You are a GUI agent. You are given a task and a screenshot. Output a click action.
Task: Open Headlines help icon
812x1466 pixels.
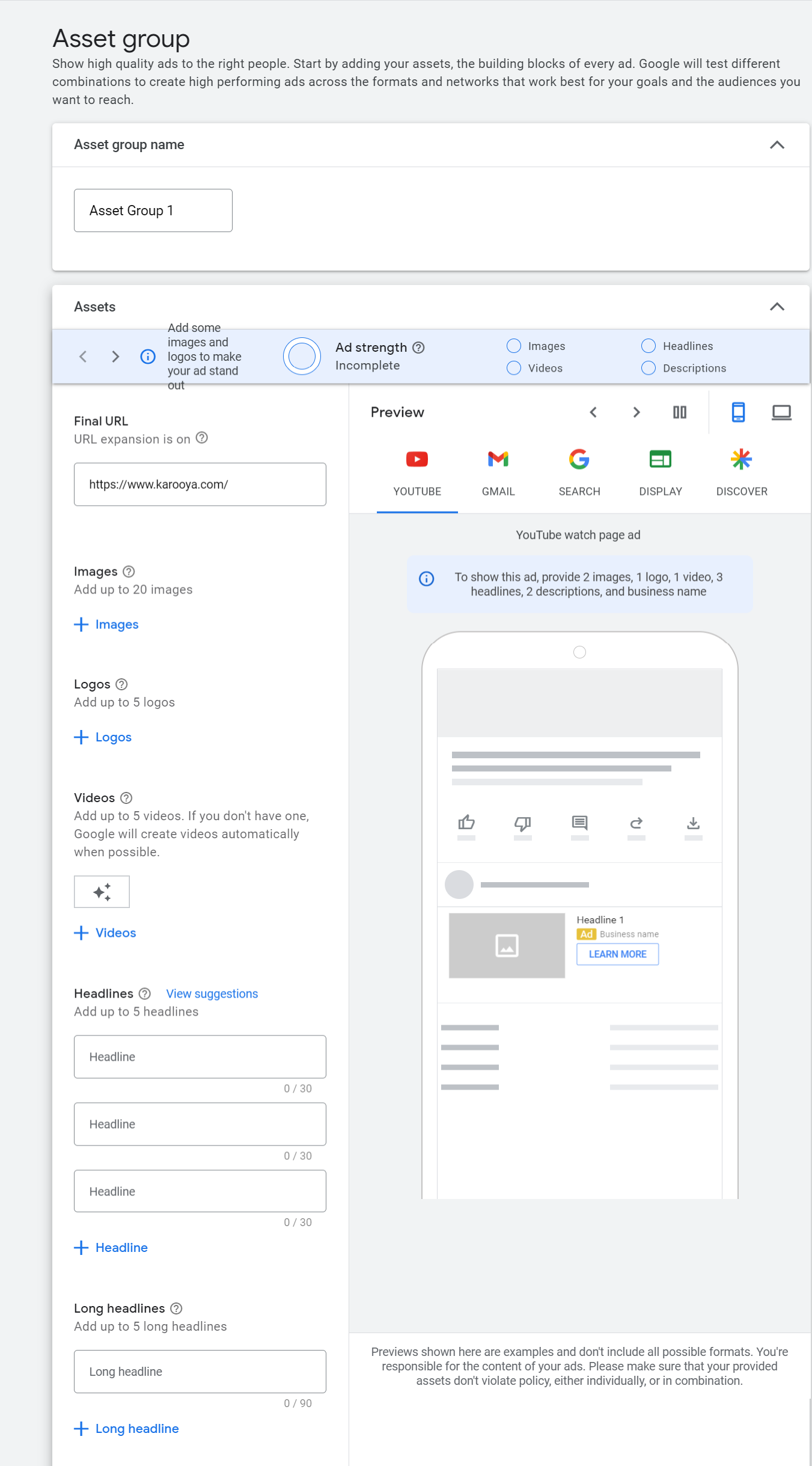point(145,994)
